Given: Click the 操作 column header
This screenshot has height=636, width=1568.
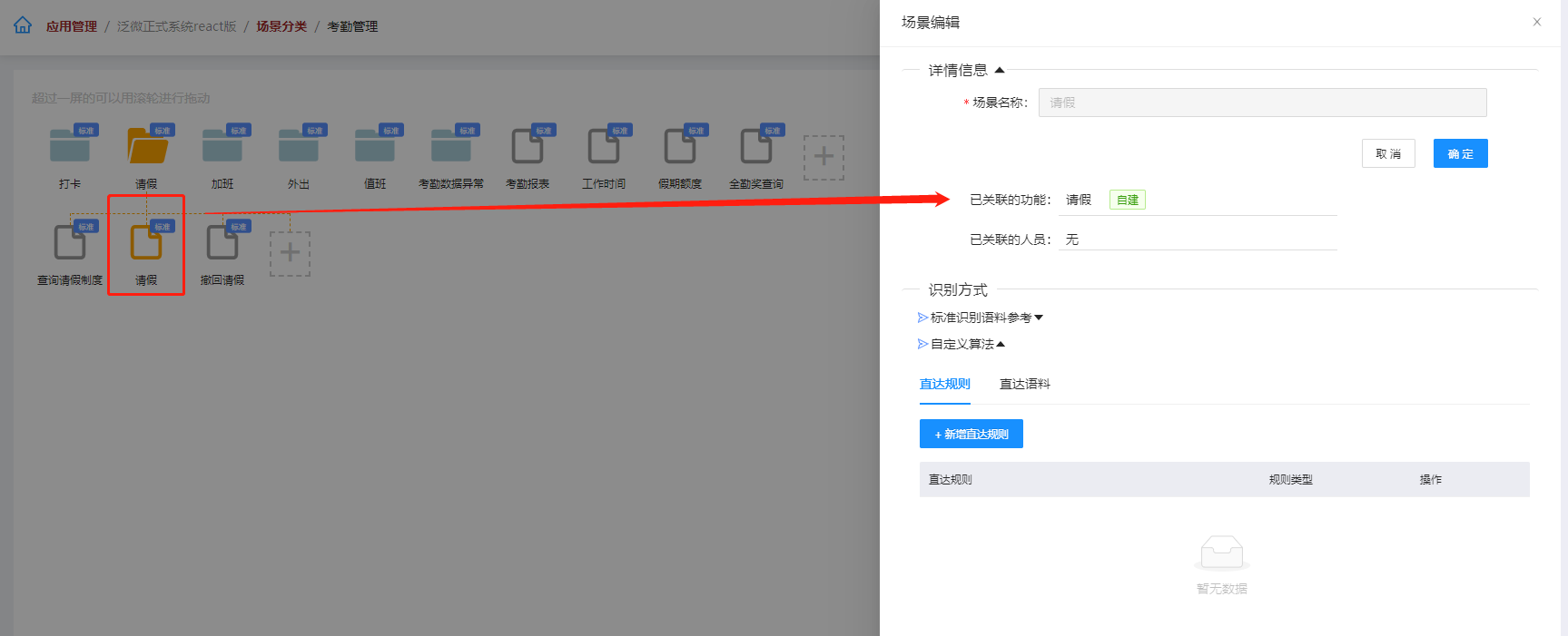Looking at the screenshot, I should point(1430,479).
